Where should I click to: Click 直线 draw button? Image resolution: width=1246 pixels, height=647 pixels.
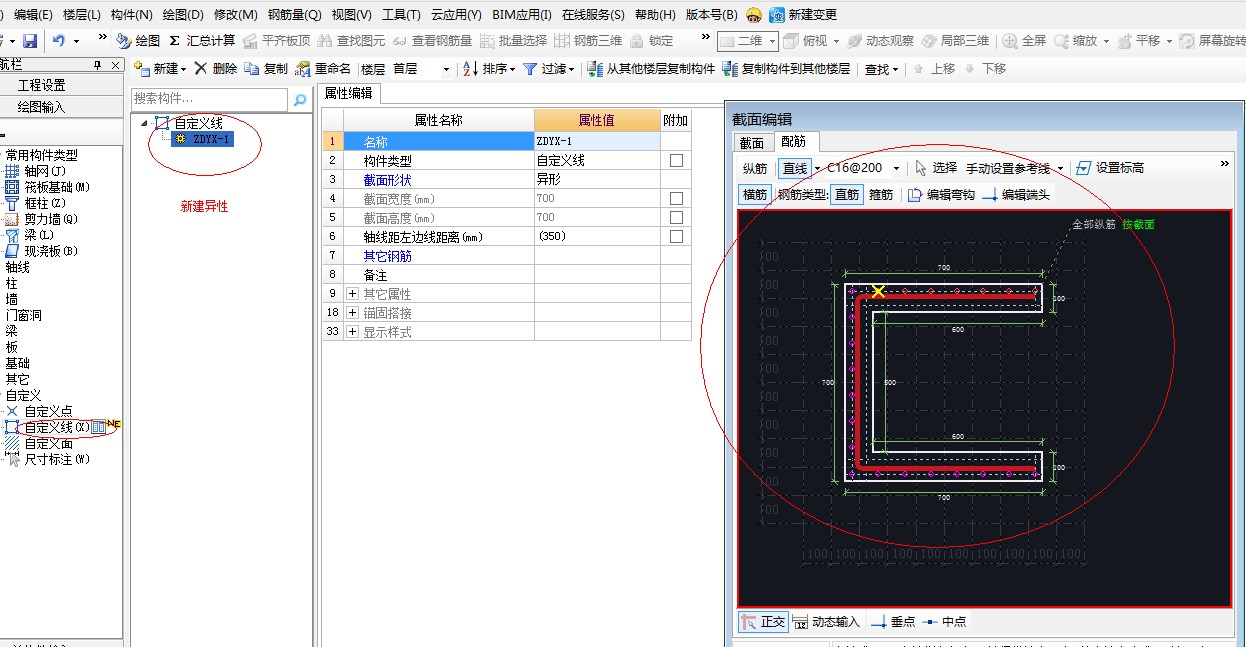[795, 168]
